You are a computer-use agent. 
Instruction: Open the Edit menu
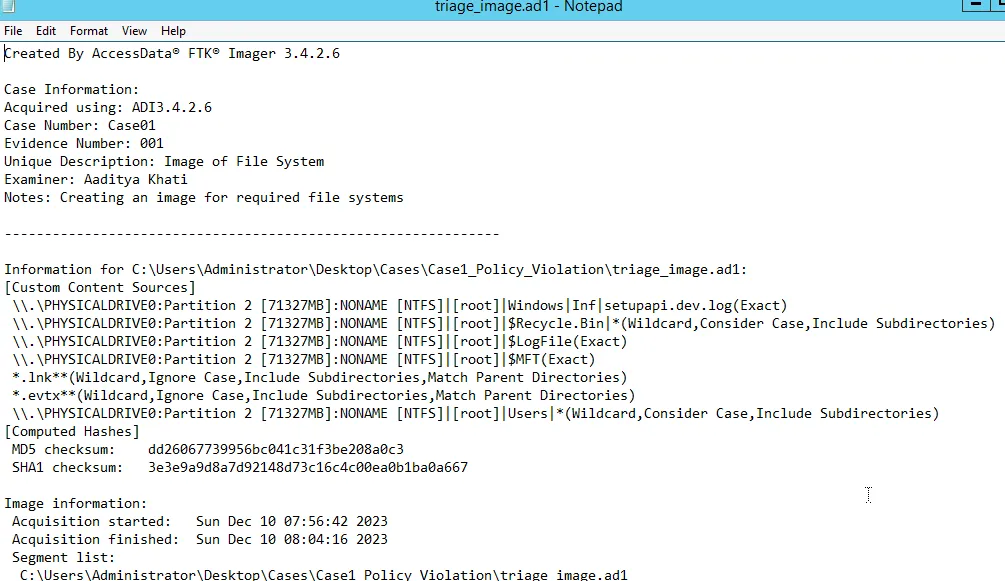click(x=46, y=31)
